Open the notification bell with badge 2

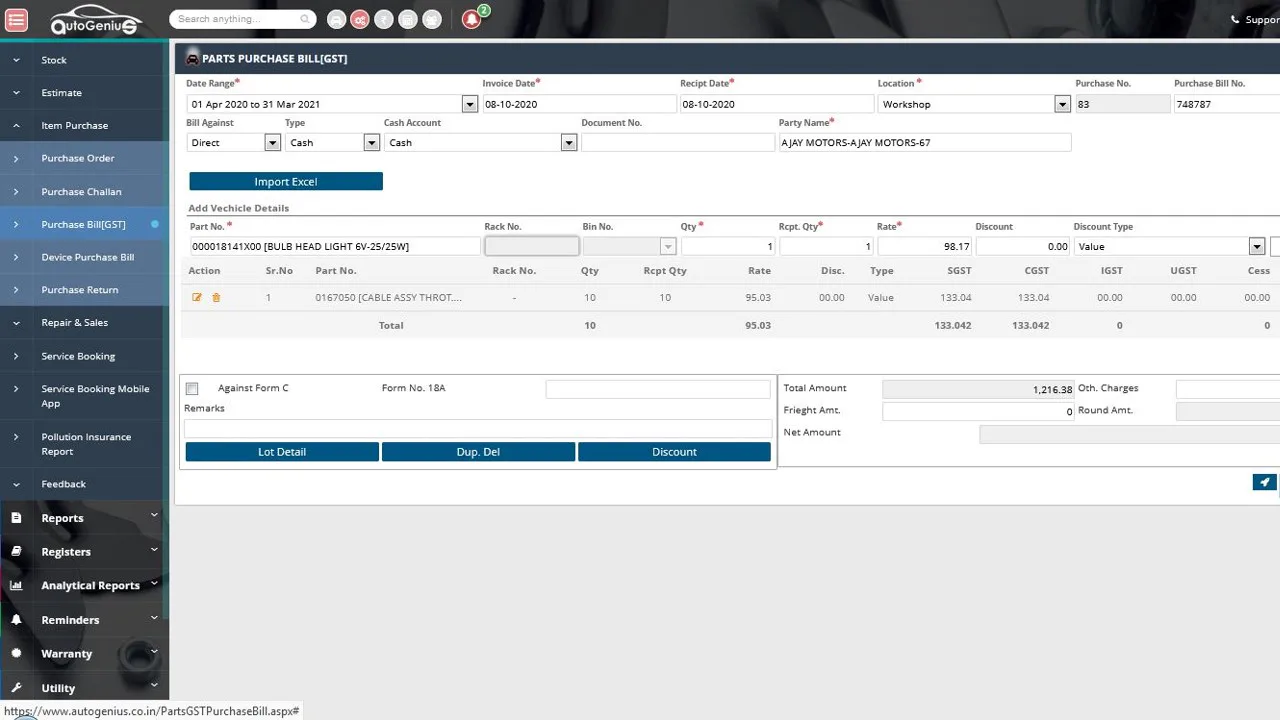tap(472, 19)
